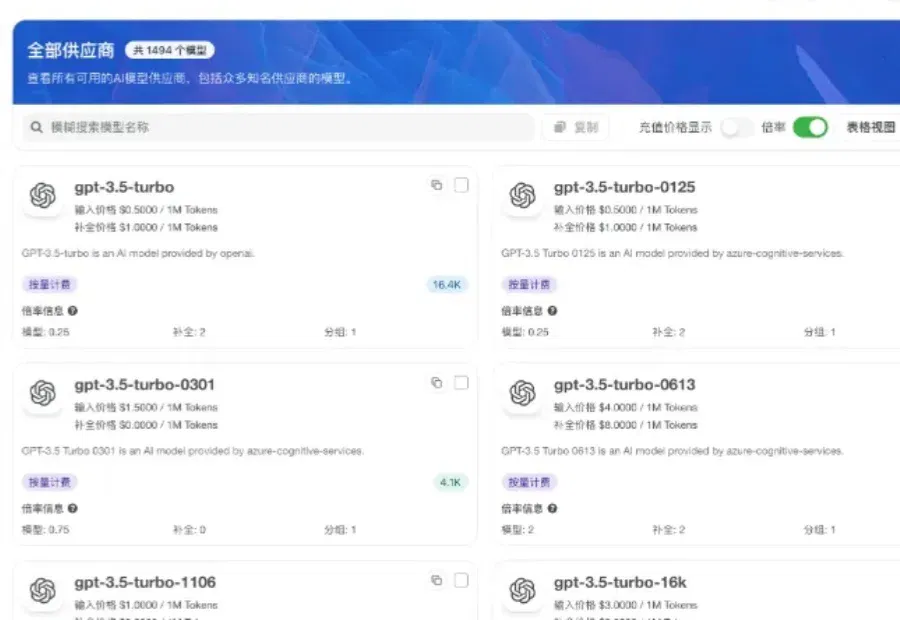Open the 倍率信息 help icon on gpt-3.5-turbo-0125

(552, 311)
